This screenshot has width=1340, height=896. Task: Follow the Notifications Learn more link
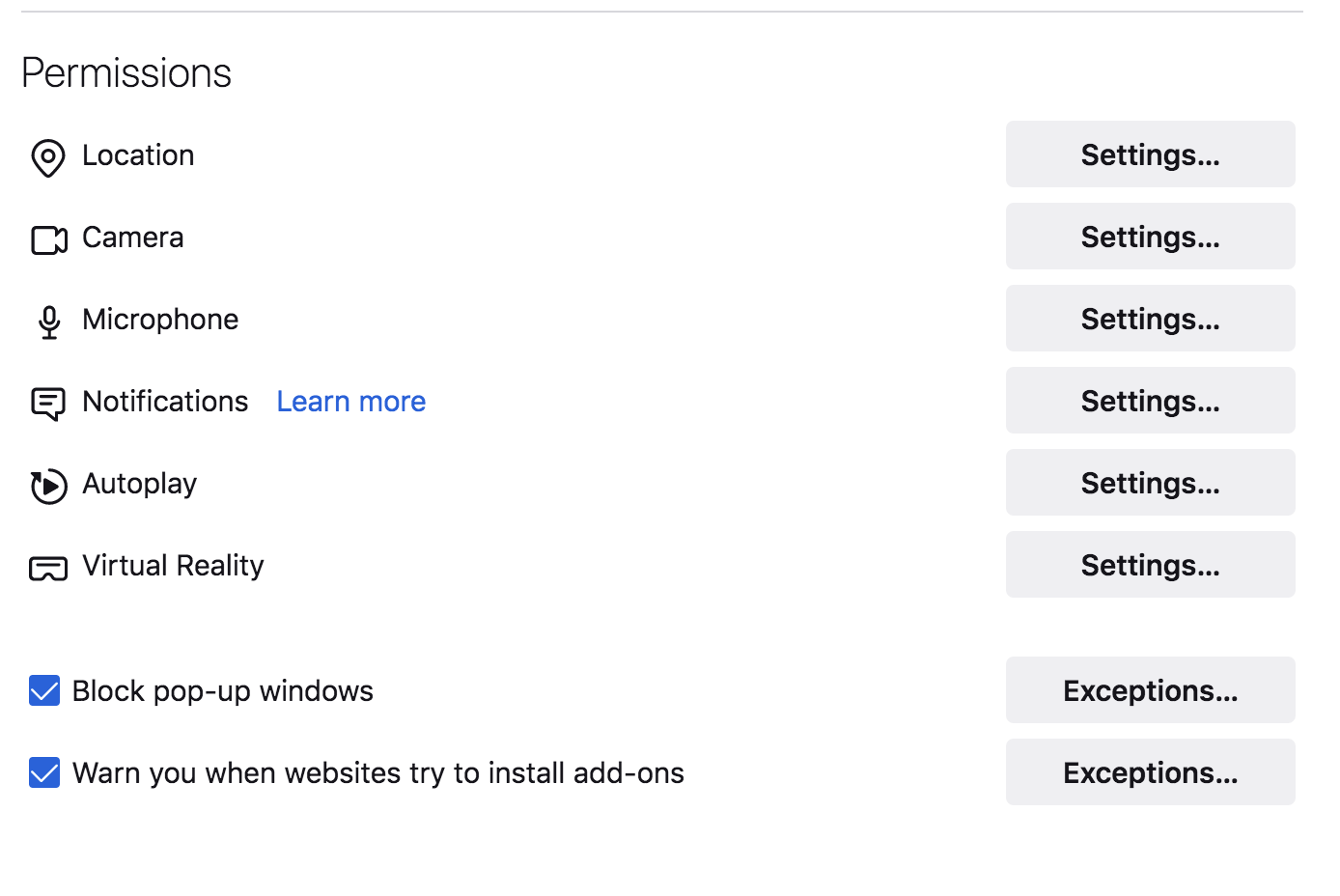coord(350,402)
